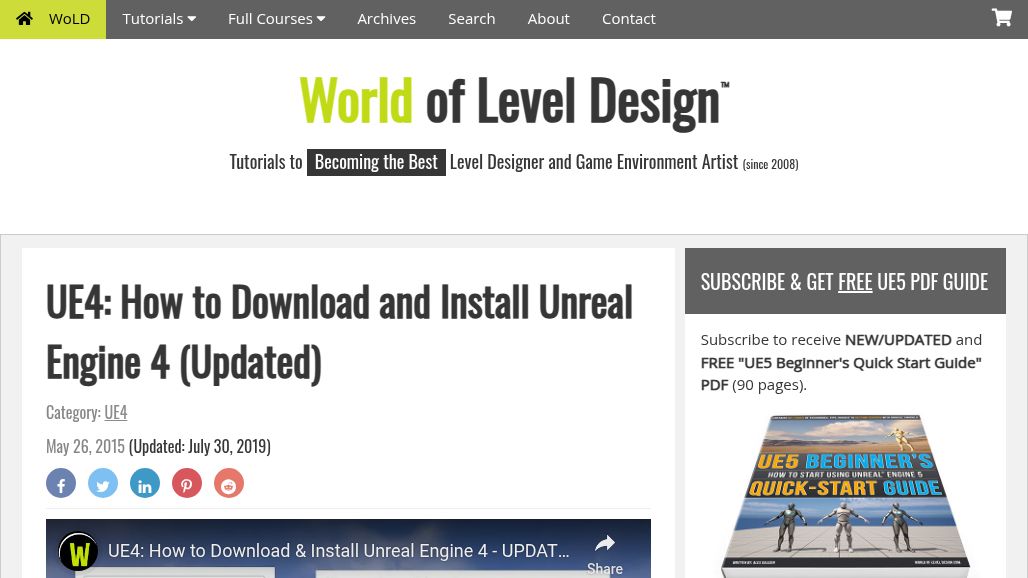The image size is (1028, 578).
Task: Click the Becoming the Best highlighted tagline
Action: 376,162
